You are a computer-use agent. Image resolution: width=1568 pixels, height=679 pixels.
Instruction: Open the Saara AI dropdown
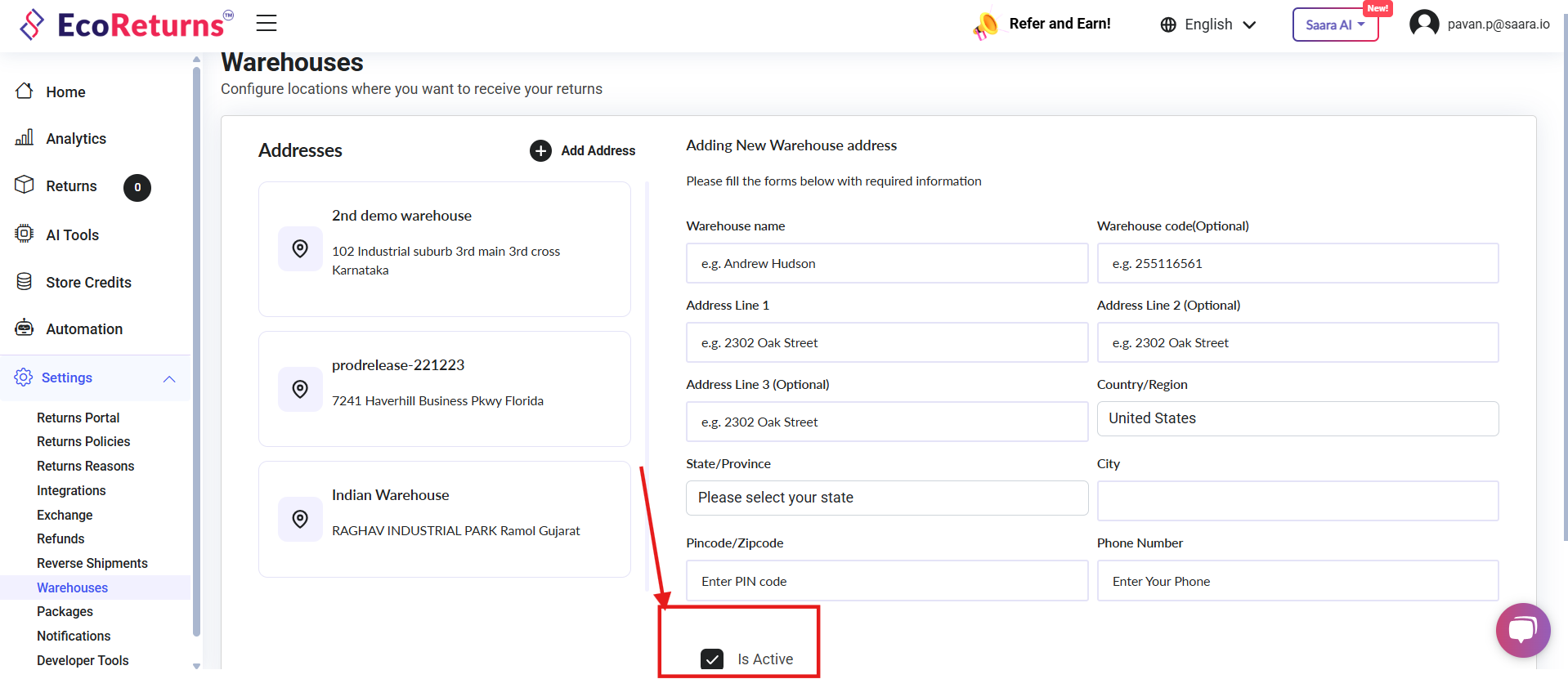[1334, 25]
